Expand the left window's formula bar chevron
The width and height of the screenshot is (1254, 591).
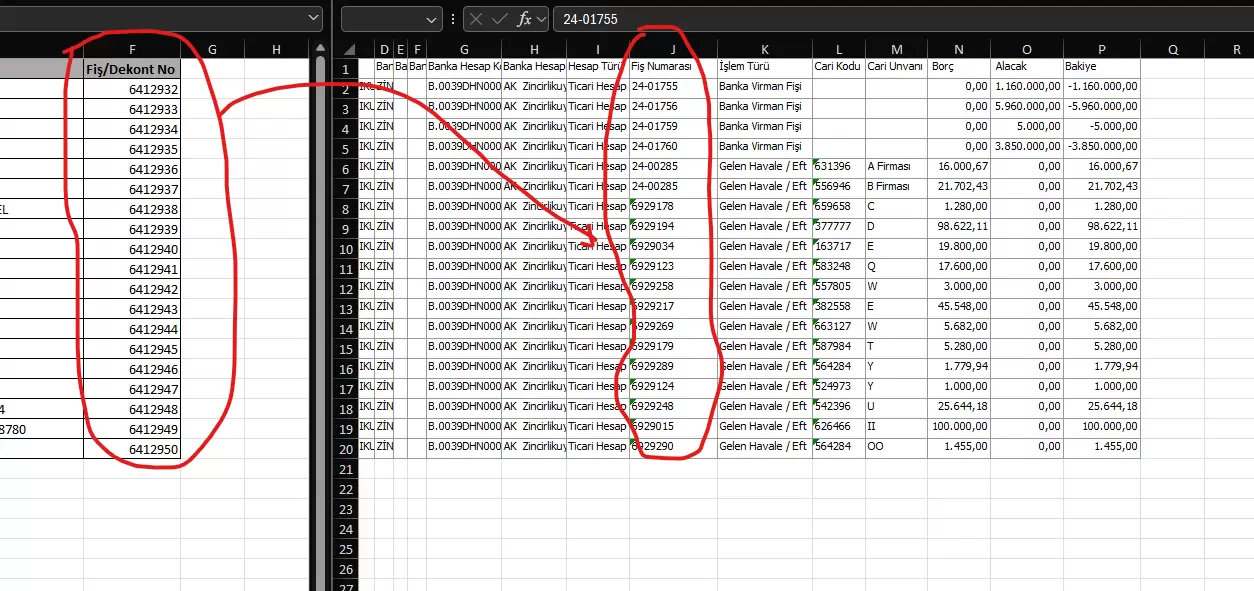(x=314, y=19)
